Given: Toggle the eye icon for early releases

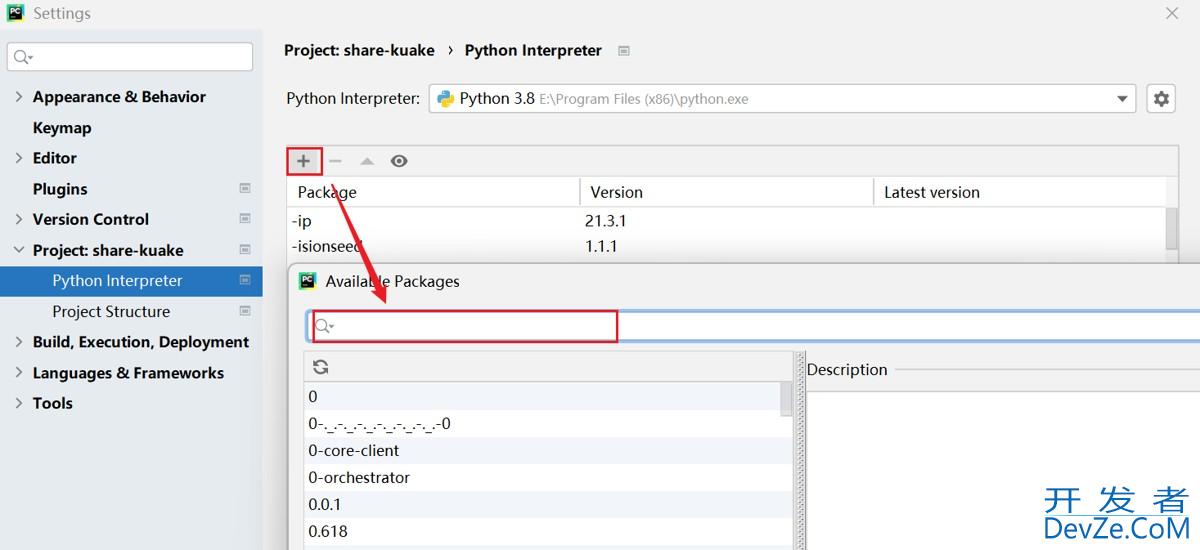Looking at the screenshot, I should (x=399, y=161).
